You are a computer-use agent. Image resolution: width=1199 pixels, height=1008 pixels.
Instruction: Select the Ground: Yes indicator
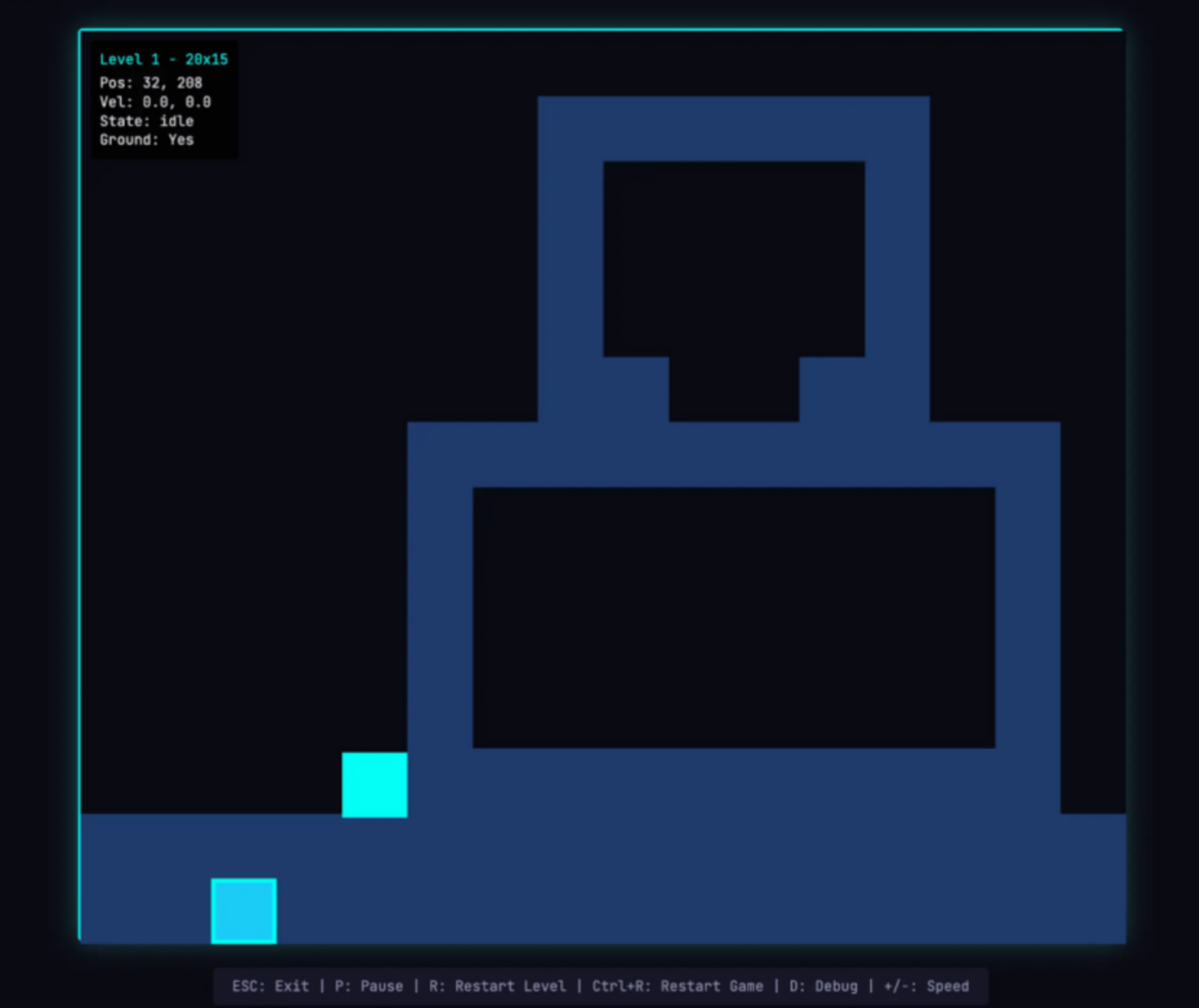pyautogui.click(x=147, y=140)
